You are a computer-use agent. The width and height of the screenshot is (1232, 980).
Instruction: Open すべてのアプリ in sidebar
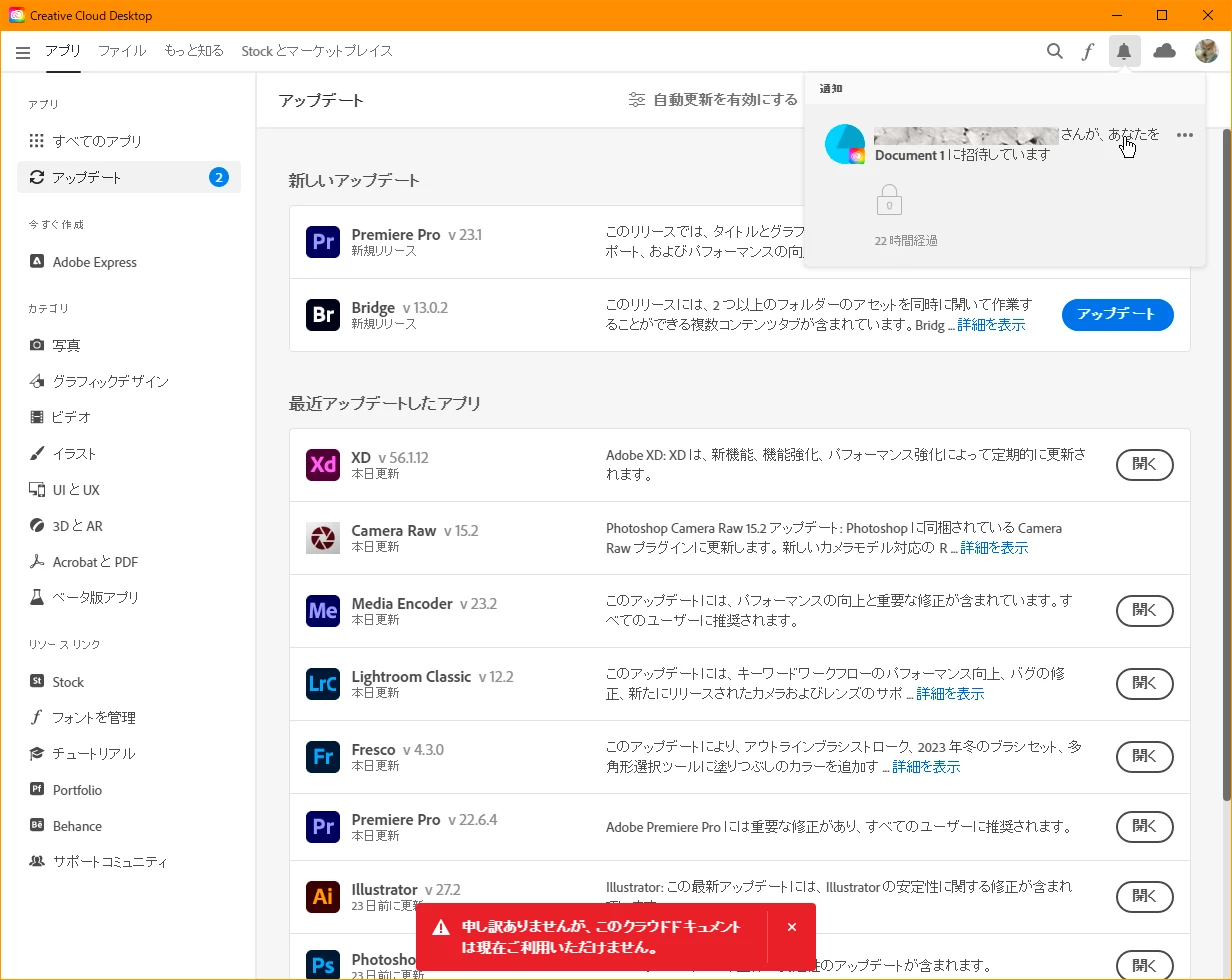tap(129, 141)
